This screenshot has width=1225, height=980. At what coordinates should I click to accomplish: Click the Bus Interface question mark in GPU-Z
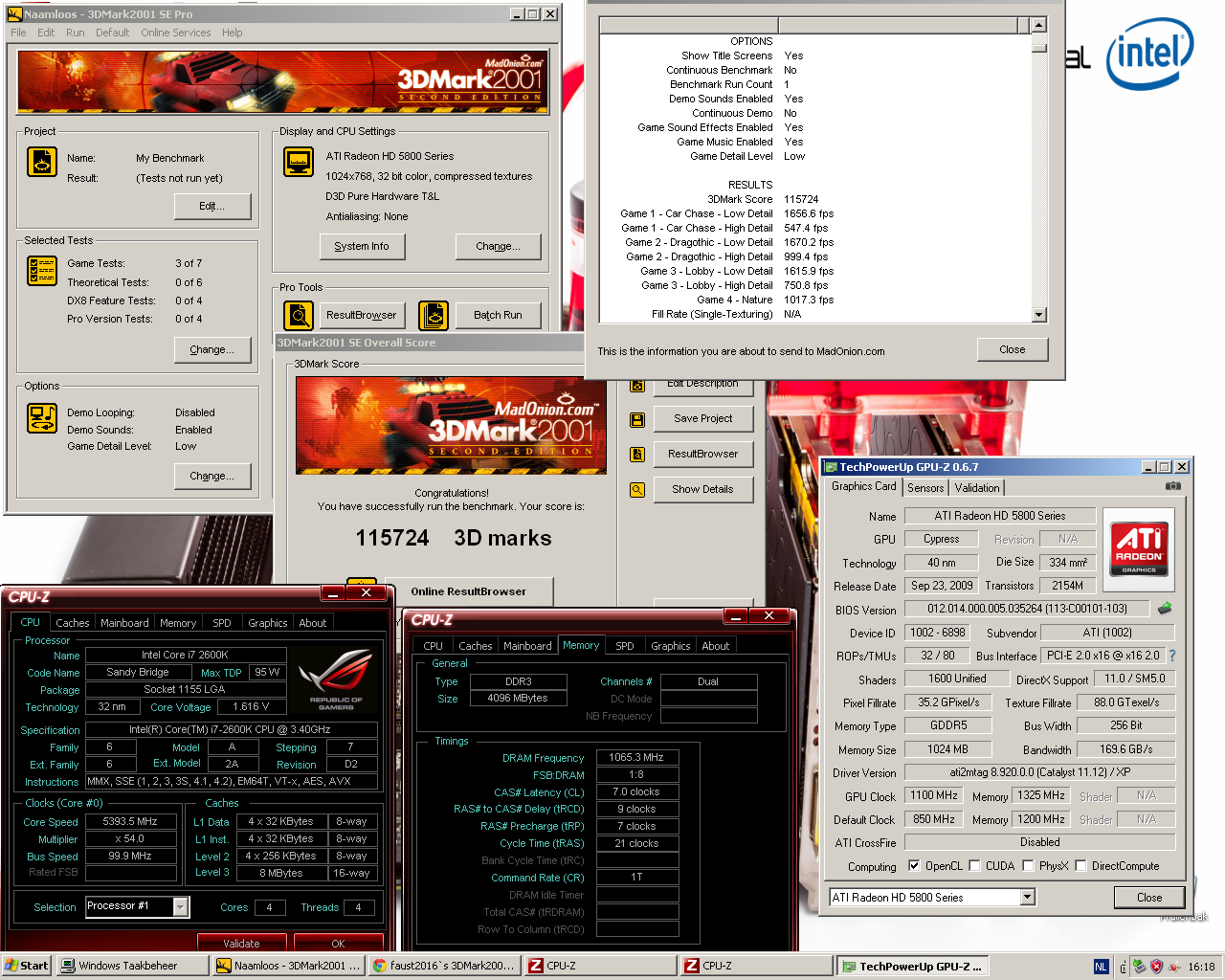[x=1172, y=656]
